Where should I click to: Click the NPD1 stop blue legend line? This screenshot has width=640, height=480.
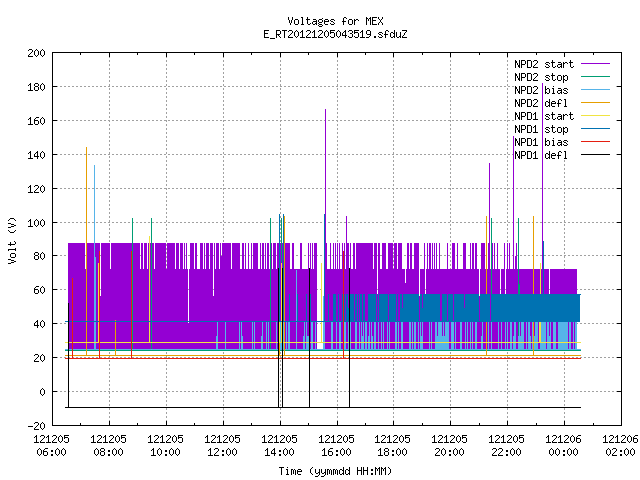pos(595,129)
